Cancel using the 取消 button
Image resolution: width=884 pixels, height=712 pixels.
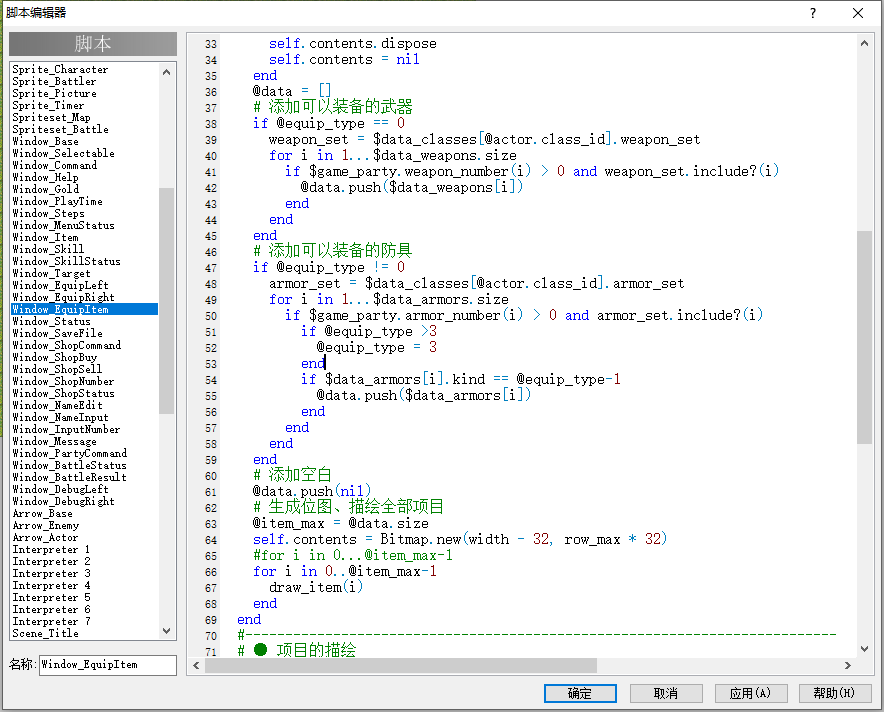[666, 693]
